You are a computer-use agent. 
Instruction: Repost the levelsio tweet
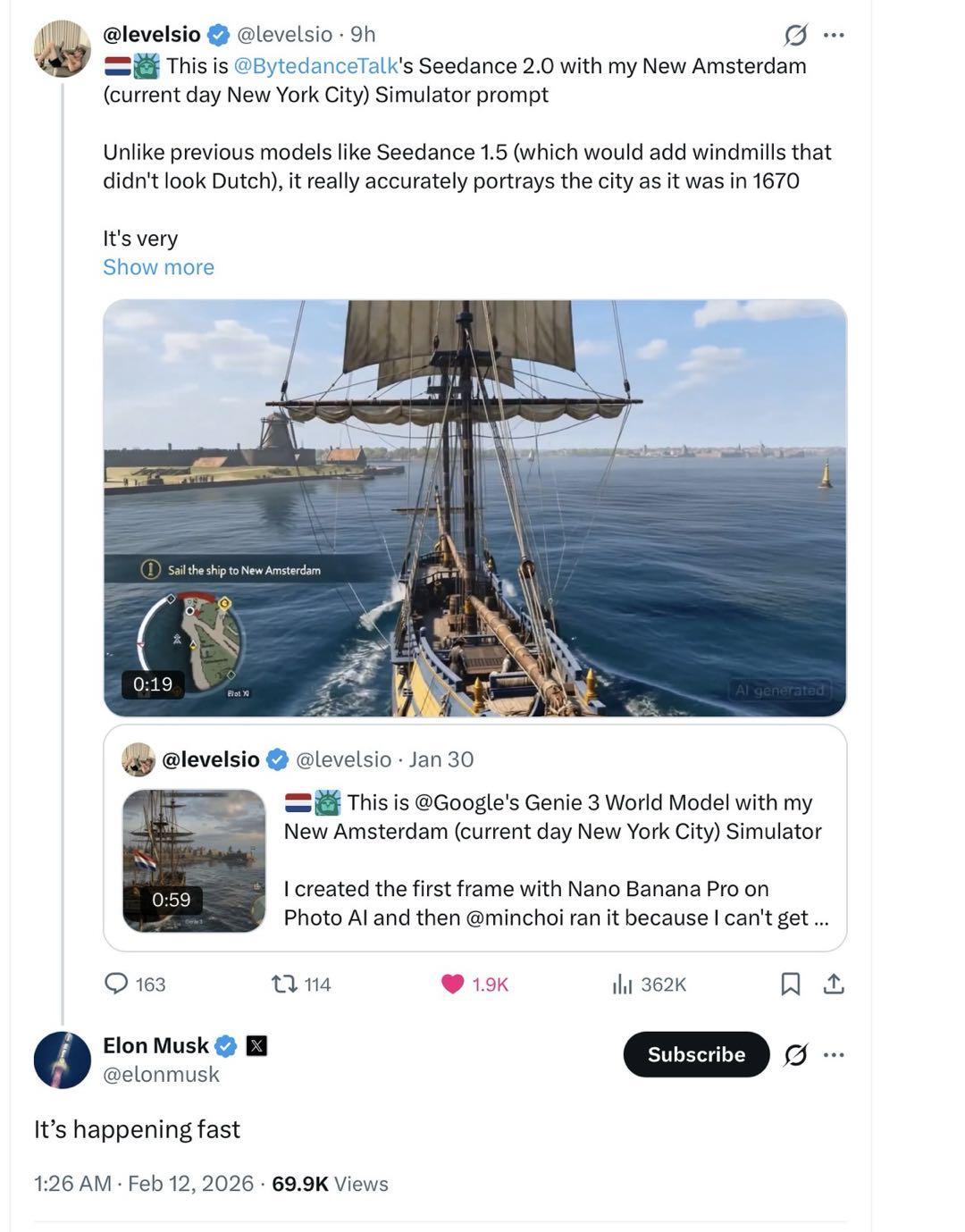tap(284, 984)
